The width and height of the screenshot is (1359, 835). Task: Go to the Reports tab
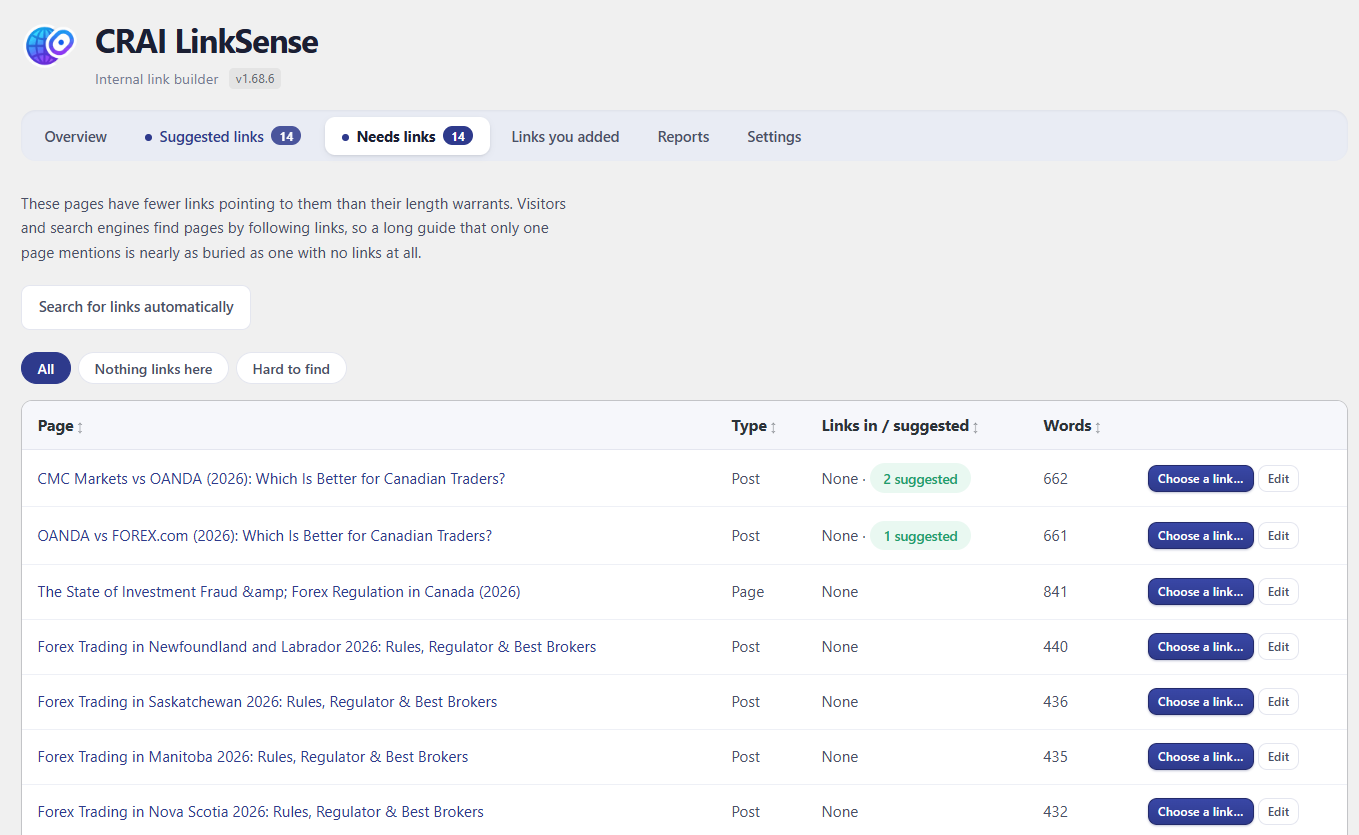(683, 137)
